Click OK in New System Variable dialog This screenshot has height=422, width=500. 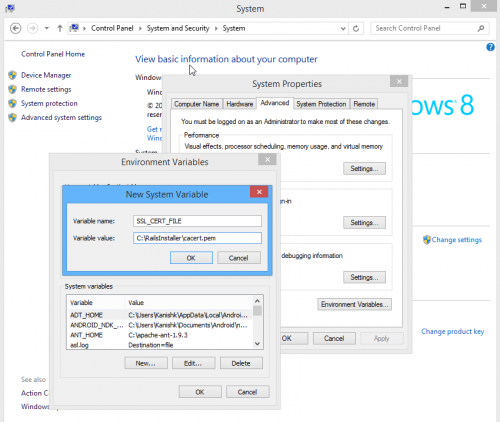pos(191,258)
